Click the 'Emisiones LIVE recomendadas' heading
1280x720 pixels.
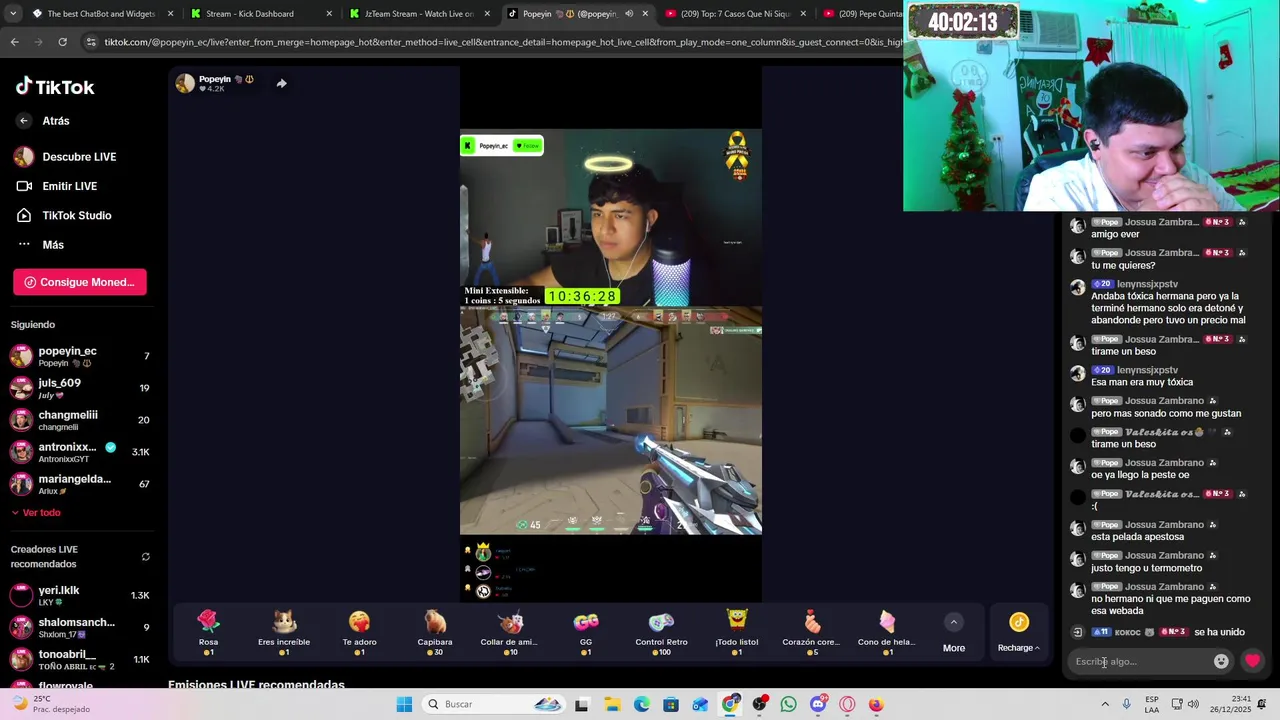(x=256, y=685)
